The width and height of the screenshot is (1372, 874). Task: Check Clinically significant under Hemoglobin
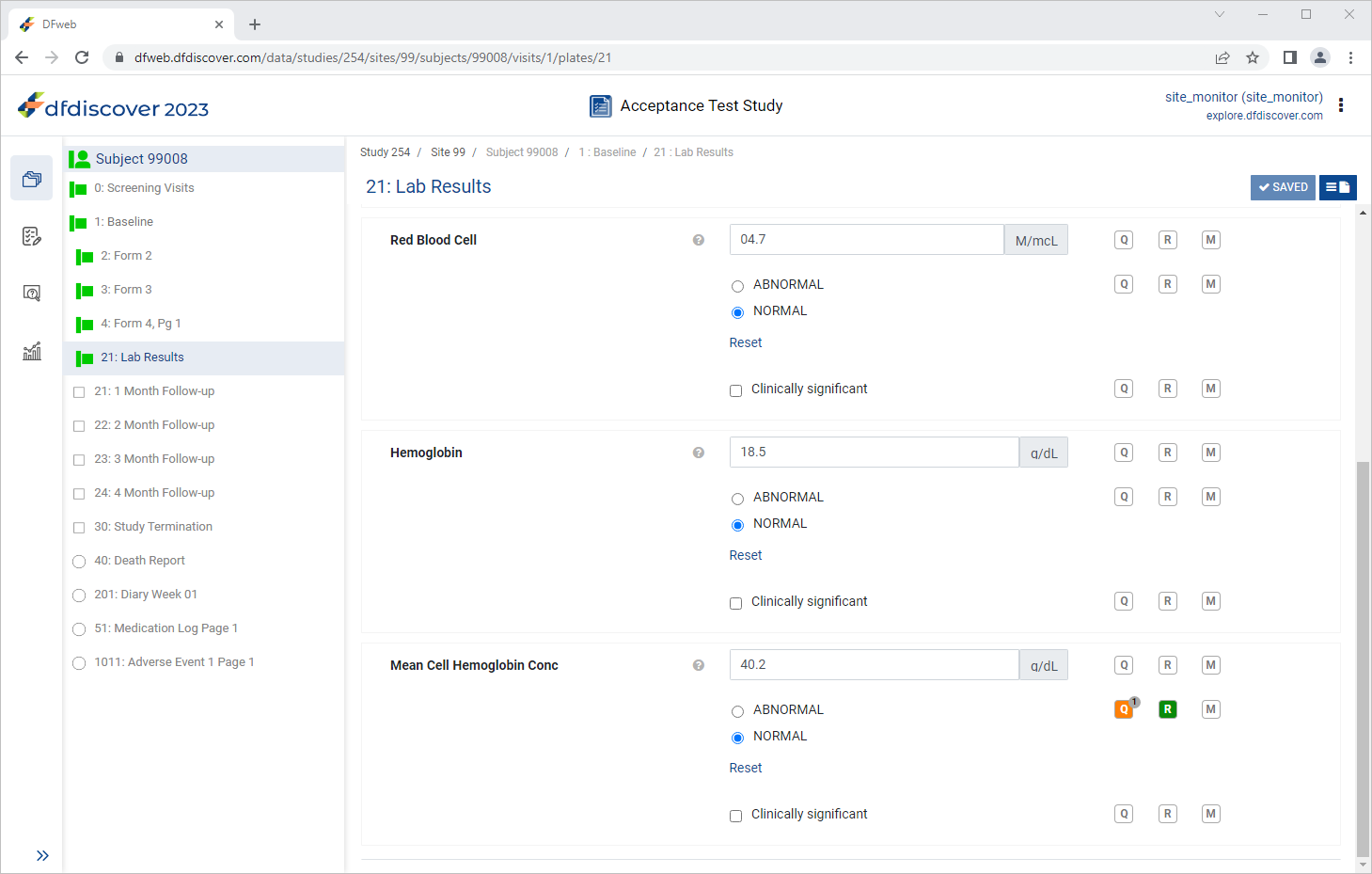(736, 603)
